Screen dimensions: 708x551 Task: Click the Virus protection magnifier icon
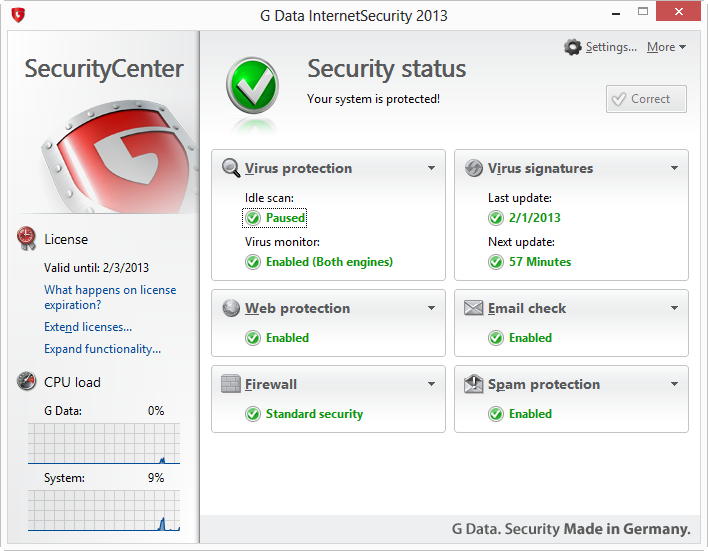coord(231,168)
